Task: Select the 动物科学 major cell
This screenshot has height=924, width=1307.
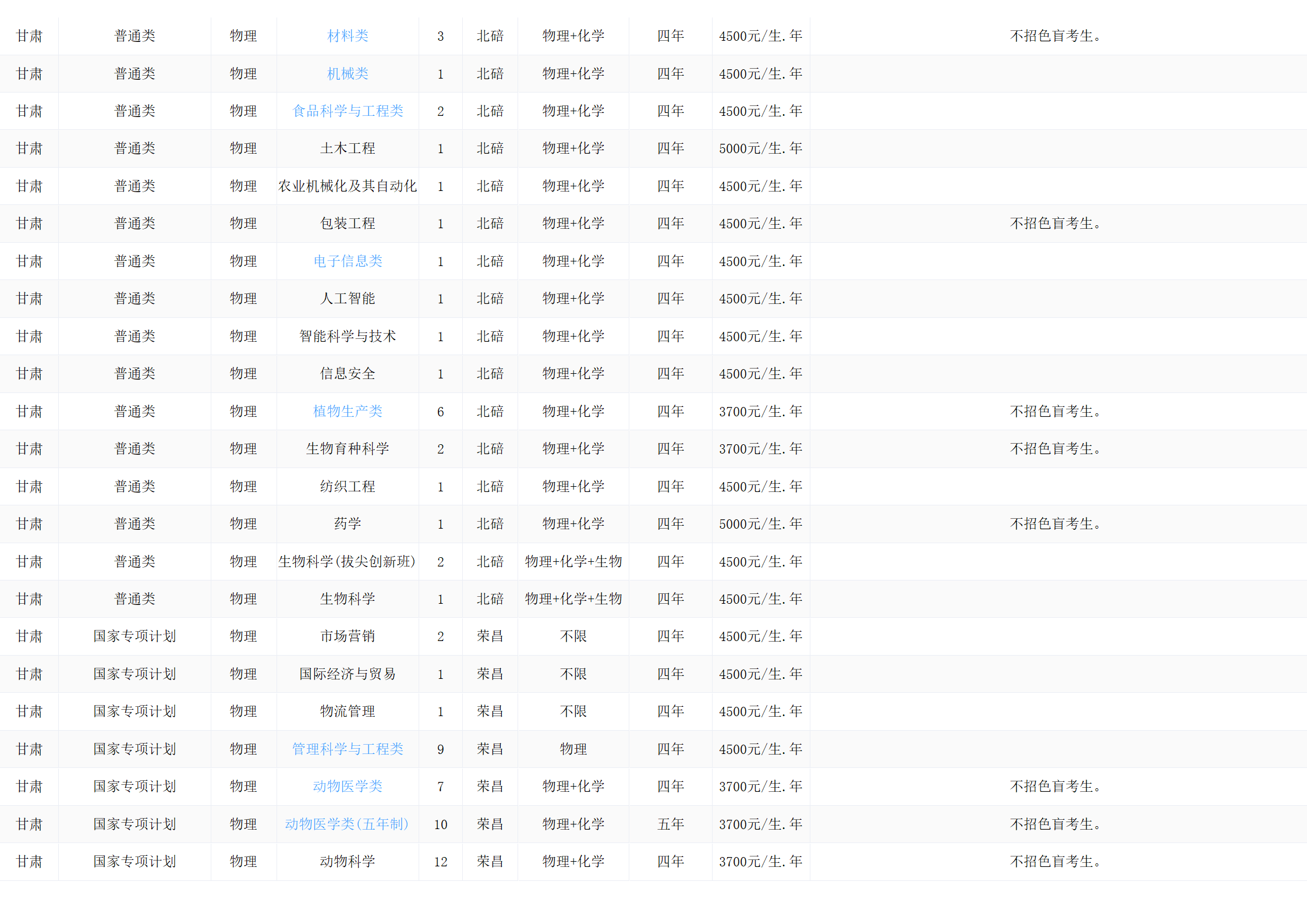Action: click(x=348, y=862)
